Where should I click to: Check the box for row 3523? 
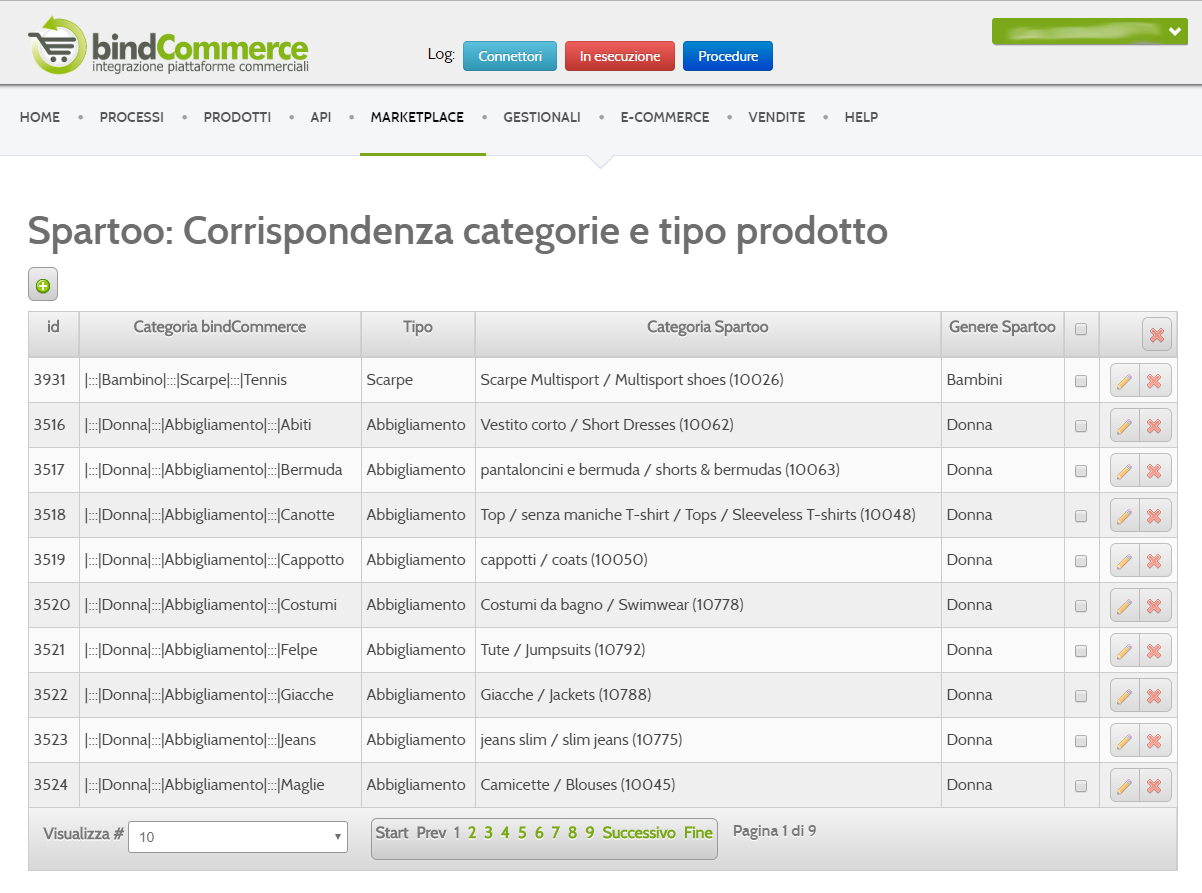(x=1081, y=741)
